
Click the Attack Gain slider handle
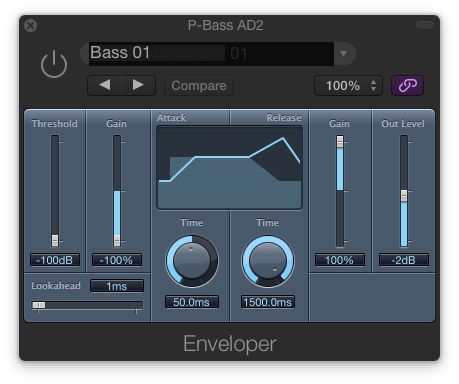click(x=117, y=240)
